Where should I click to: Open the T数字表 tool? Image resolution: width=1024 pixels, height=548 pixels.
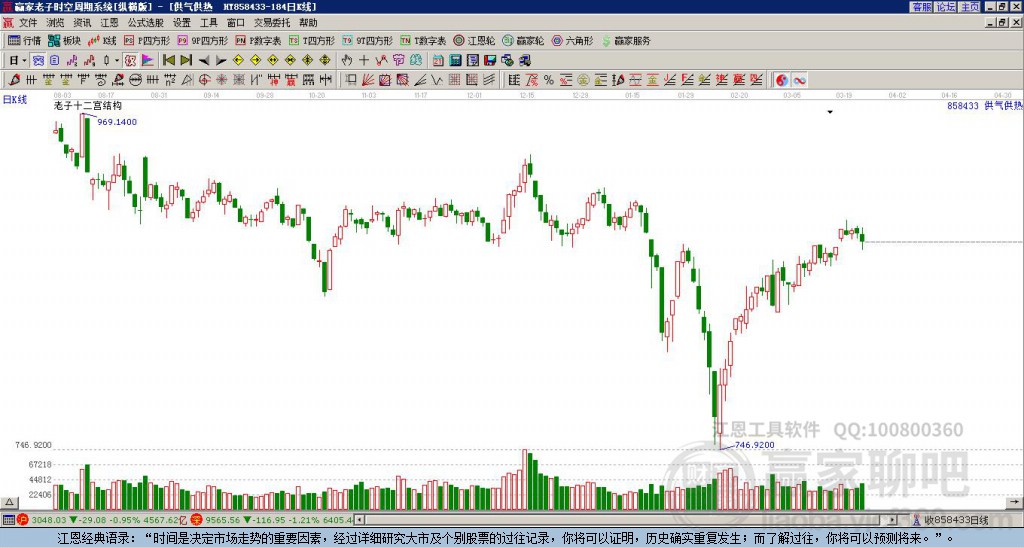[x=423, y=40]
